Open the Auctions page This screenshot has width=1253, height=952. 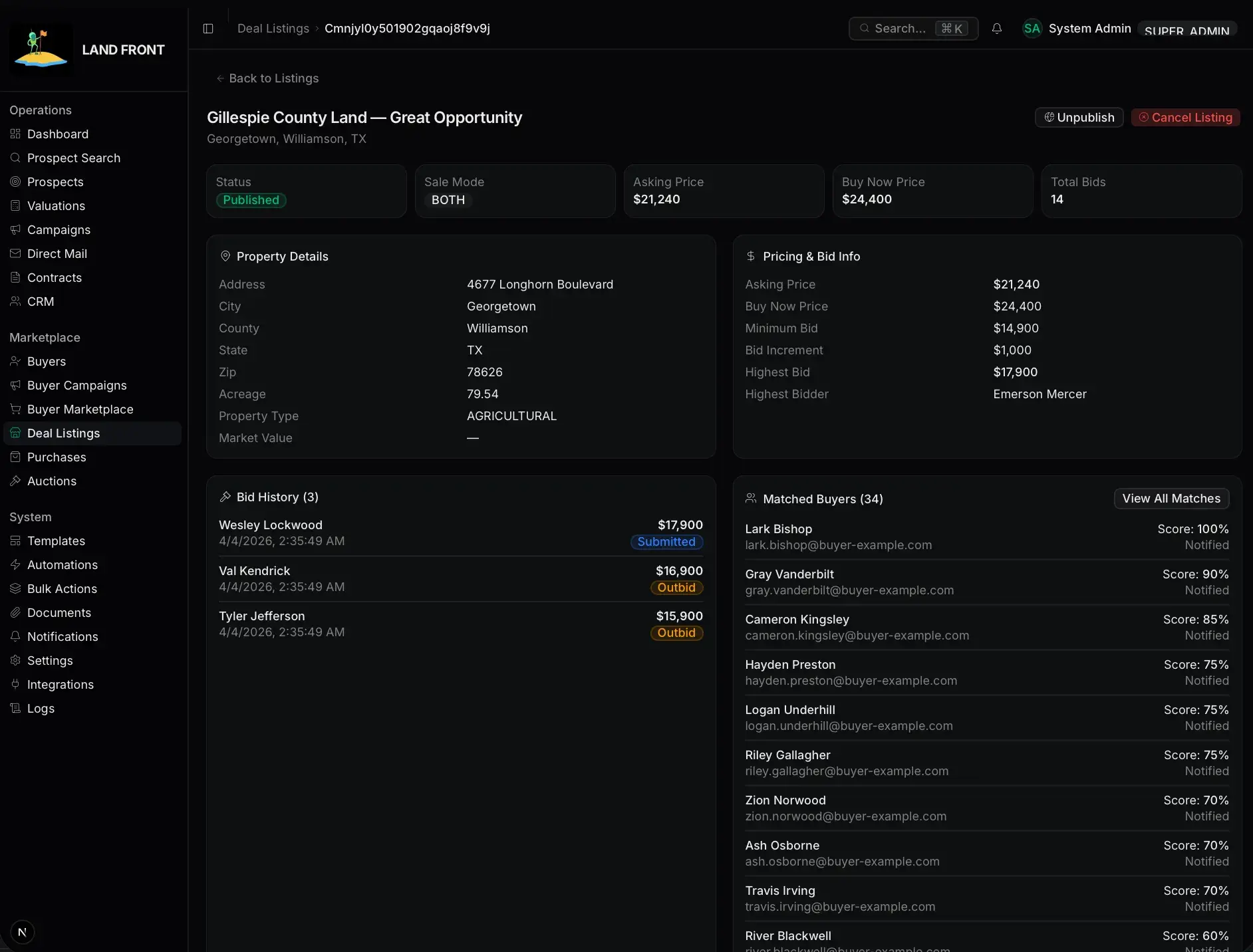click(x=92, y=481)
